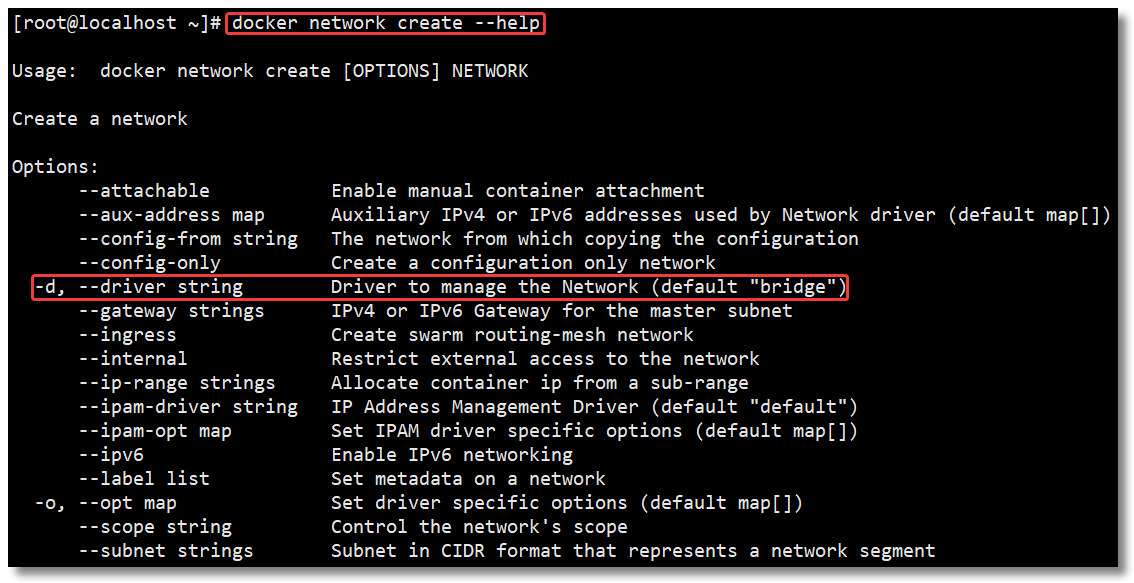Click the -o, --opt map option
Screen dimensions: 1134x583
(x=106, y=503)
